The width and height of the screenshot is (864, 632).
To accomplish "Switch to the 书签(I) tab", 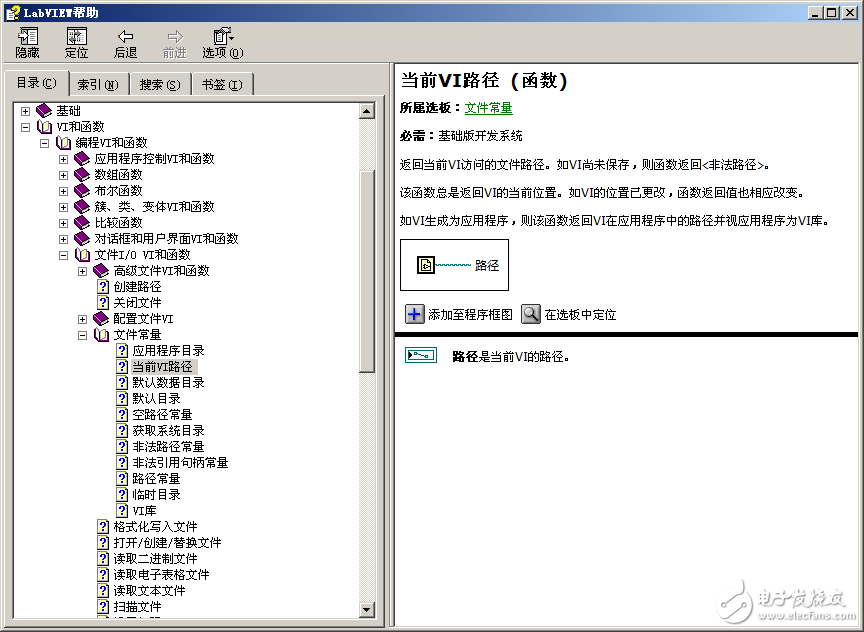I will tap(222, 85).
